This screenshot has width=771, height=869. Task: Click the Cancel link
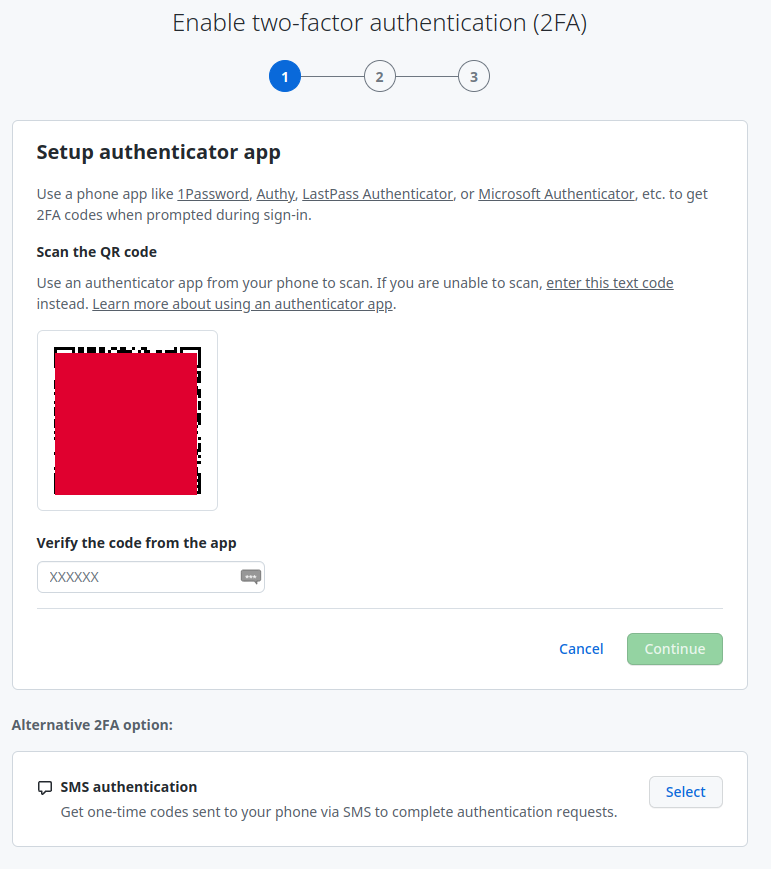pyautogui.click(x=581, y=648)
